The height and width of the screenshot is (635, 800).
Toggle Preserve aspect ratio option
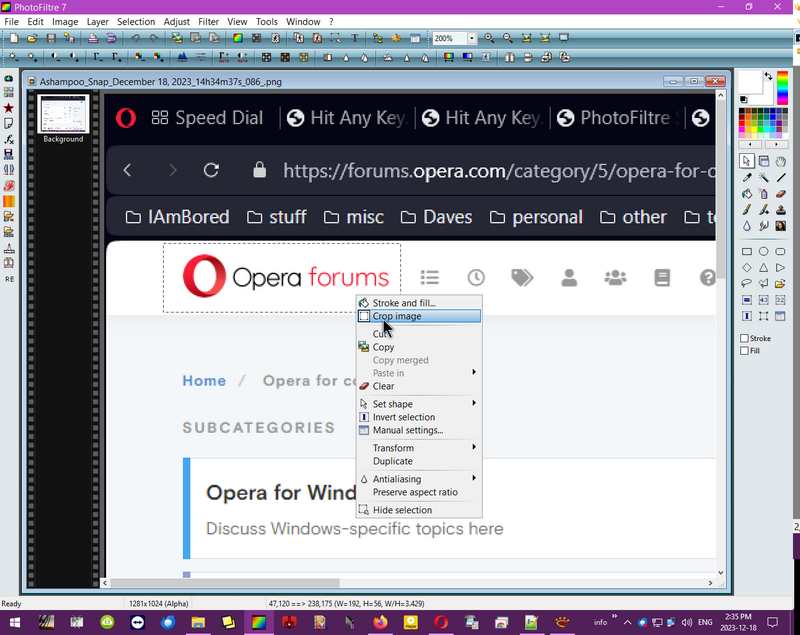pyautogui.click(x=415, y=492)
